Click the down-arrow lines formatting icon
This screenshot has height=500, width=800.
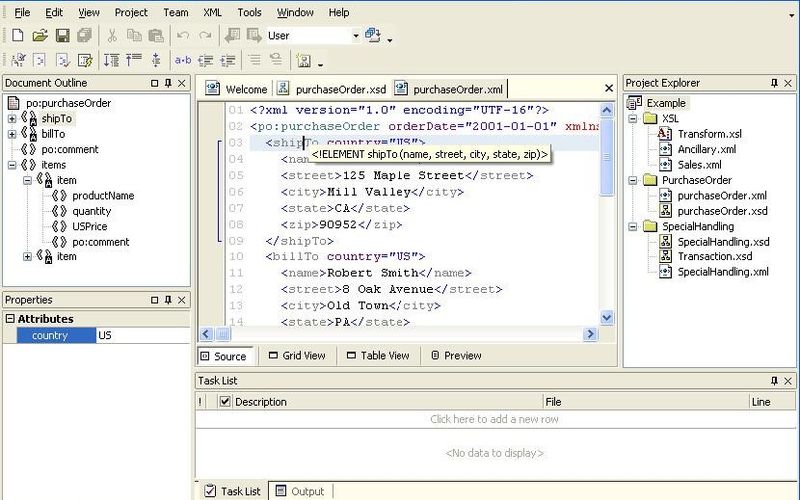[x=111, y=61]
